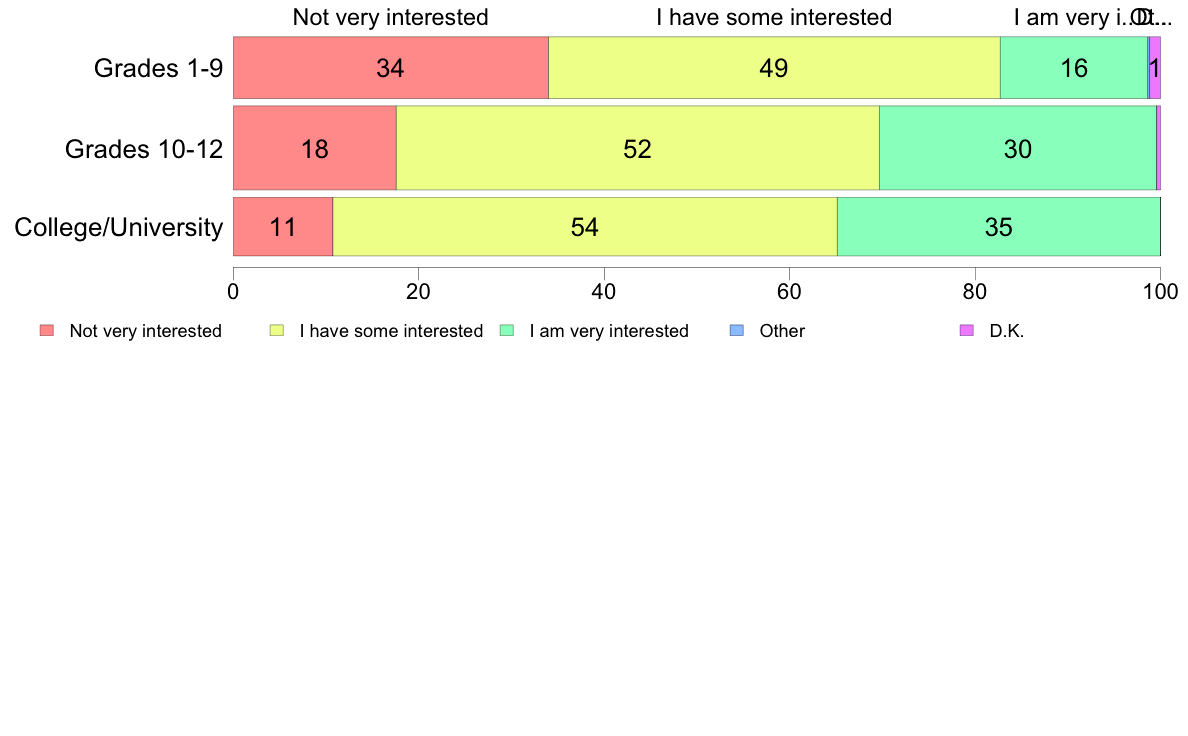Select the Grades 10-12 red segment labeled 18
The image size is (1188, 736).
tap(314, 148)
